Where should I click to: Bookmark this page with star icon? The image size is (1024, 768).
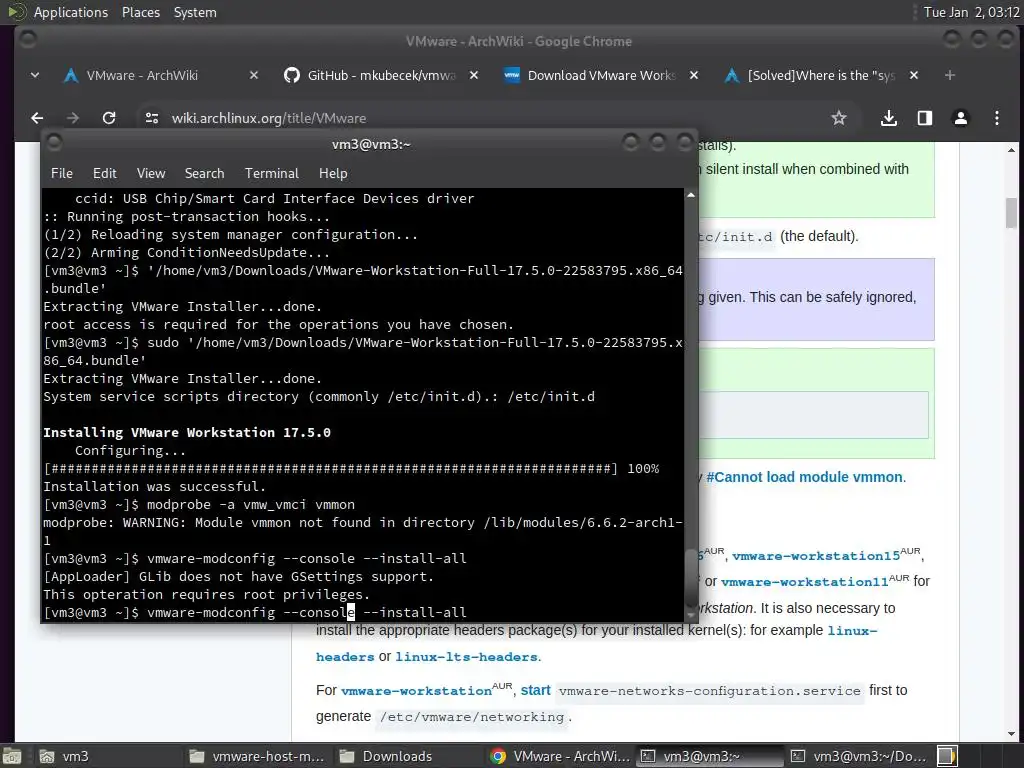[x=839, y=118]
